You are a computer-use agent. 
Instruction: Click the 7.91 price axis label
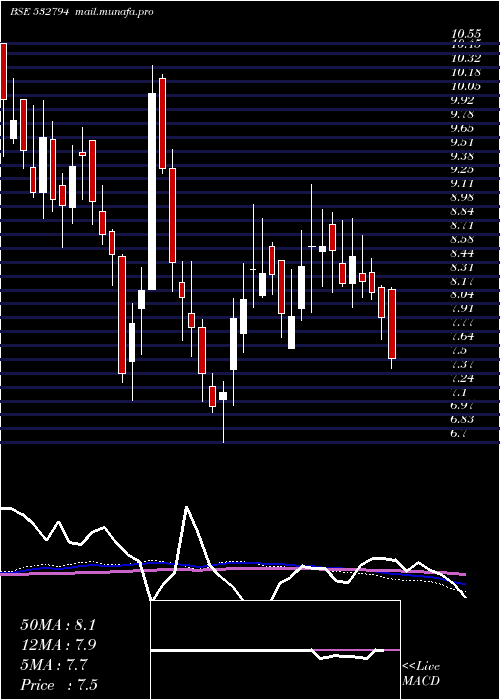[x=464, y=308]
